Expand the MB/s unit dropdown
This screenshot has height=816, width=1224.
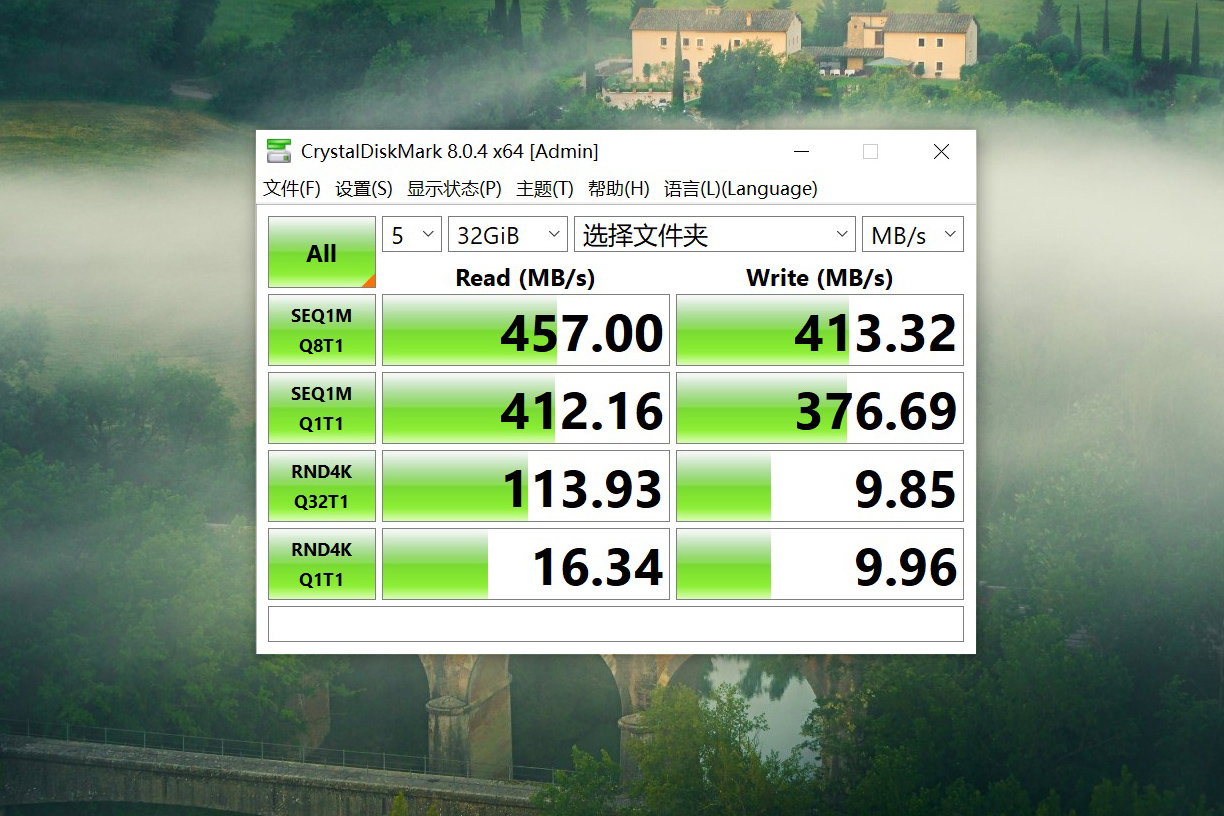(x=913, y=235)
